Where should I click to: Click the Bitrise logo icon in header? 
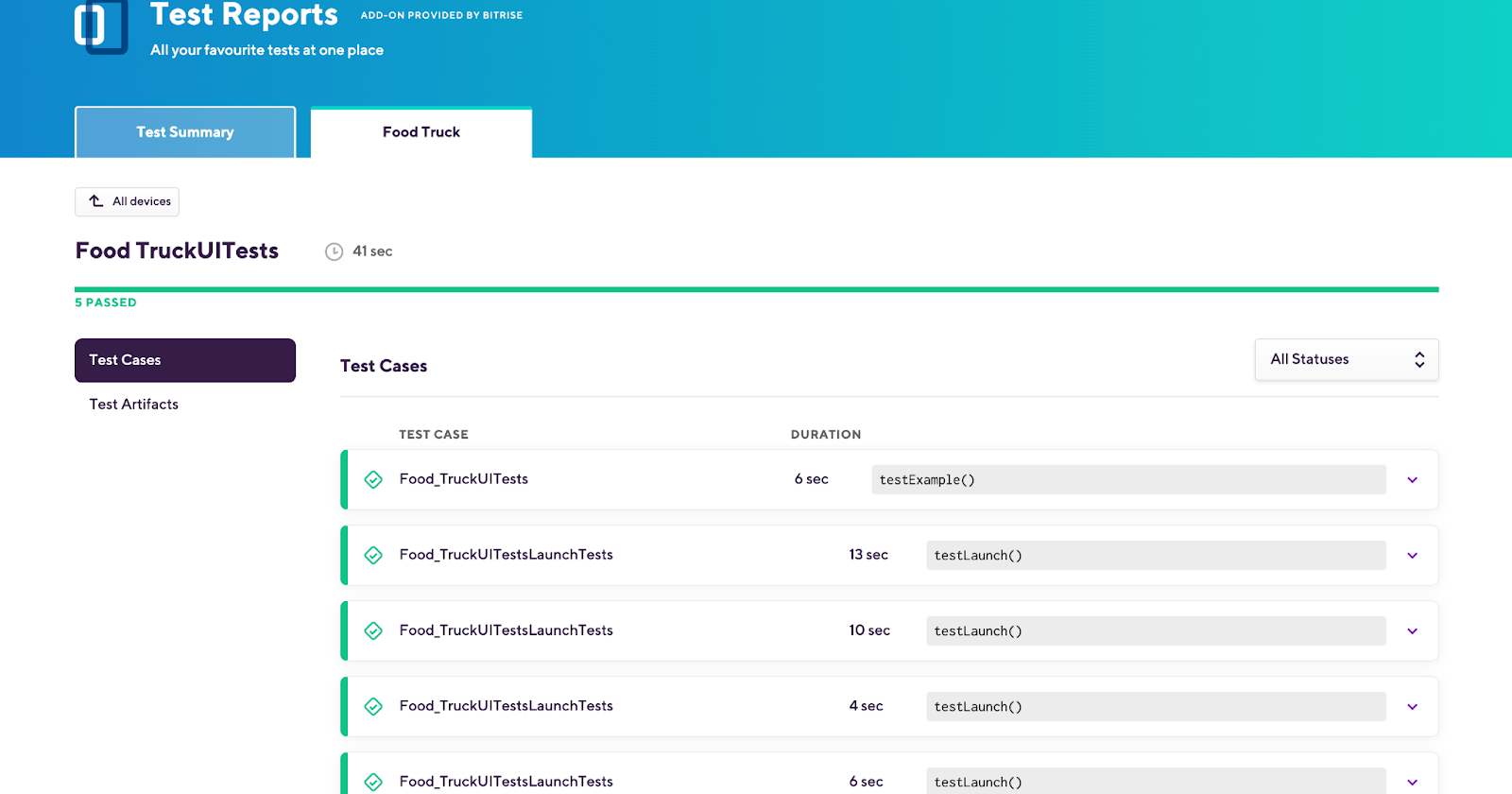(x=101, y=26)
